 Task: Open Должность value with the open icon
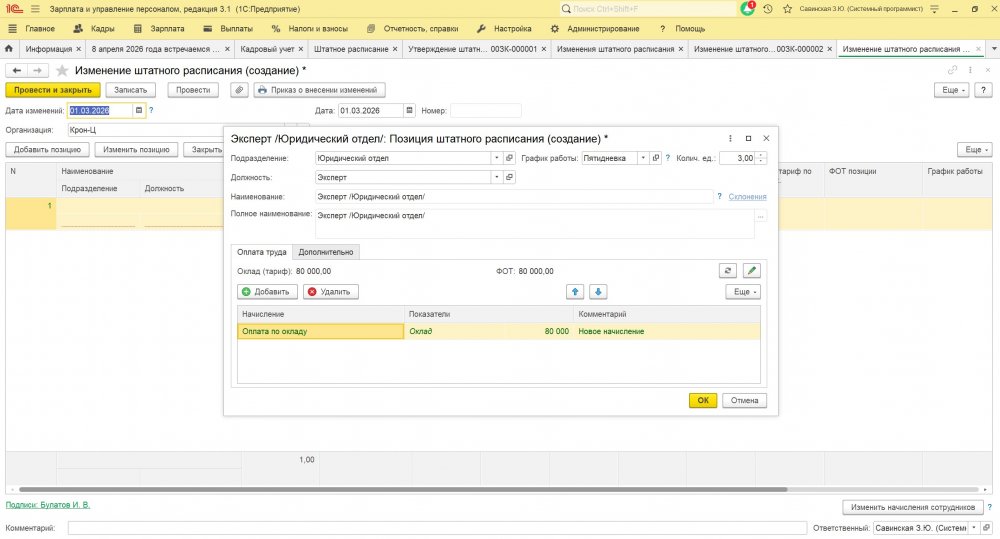pos(509,177)
